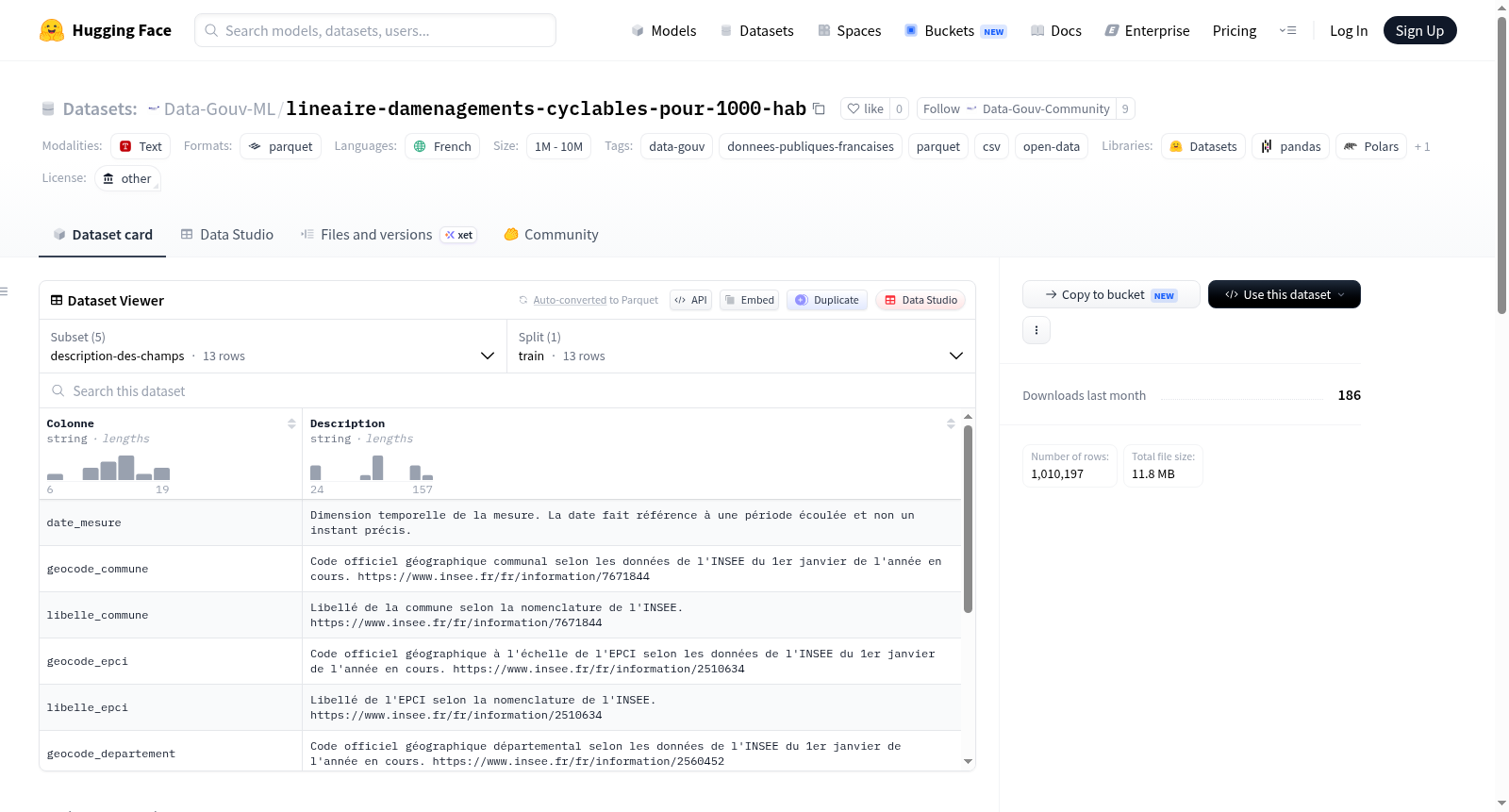Click the Embed button

(748, 300)
